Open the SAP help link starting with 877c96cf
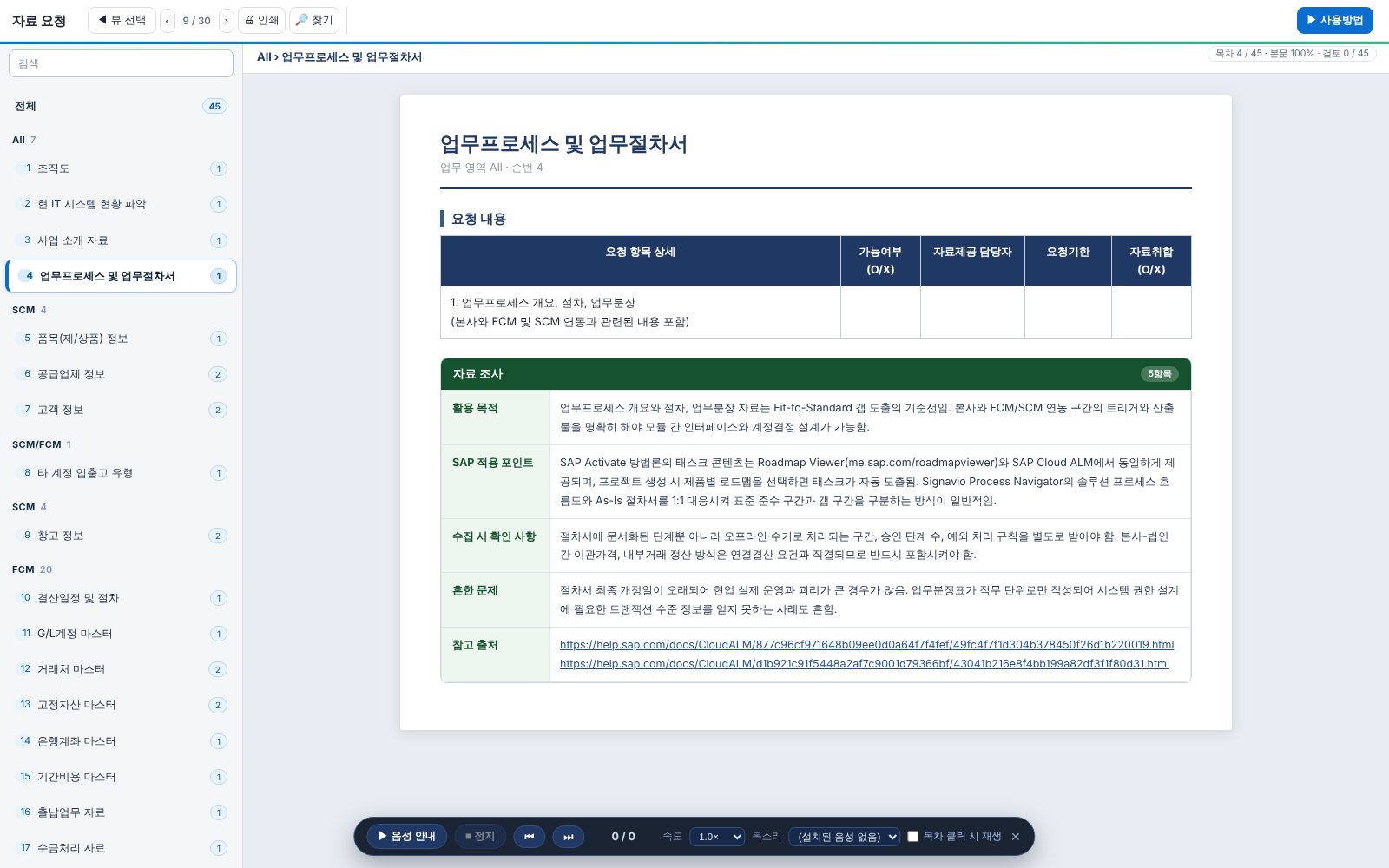 (866, 645)
